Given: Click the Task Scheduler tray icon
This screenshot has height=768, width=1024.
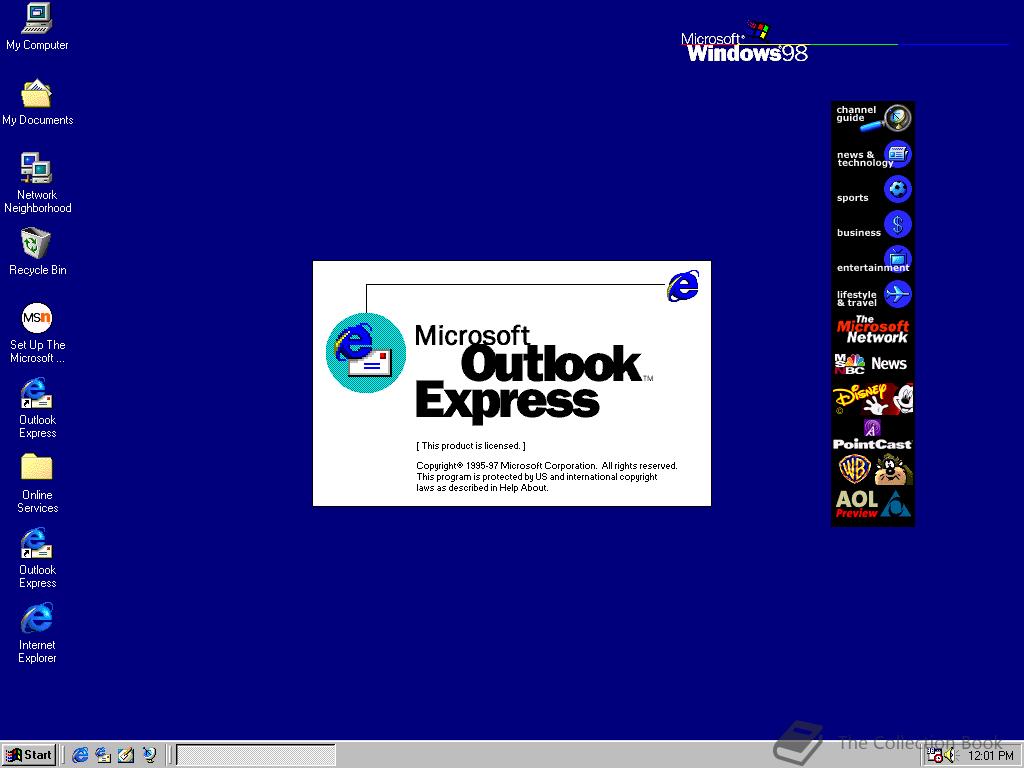Looking at the screenshot, I should (935, 756).
